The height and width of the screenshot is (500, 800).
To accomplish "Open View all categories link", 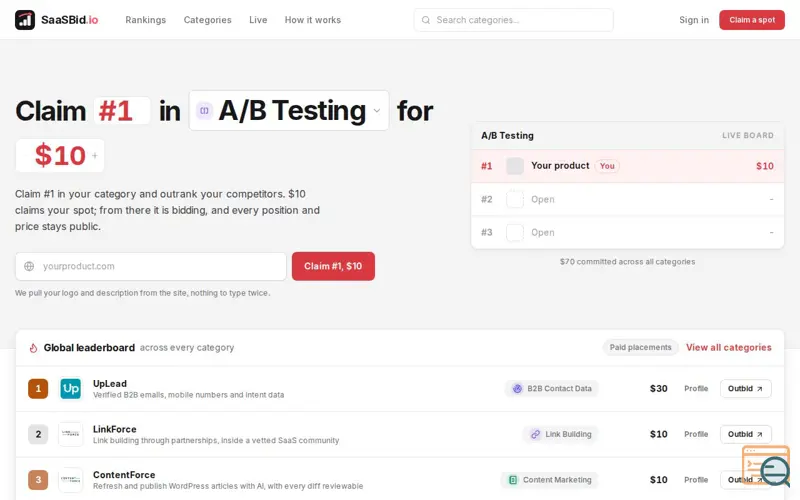I will 729,347.
